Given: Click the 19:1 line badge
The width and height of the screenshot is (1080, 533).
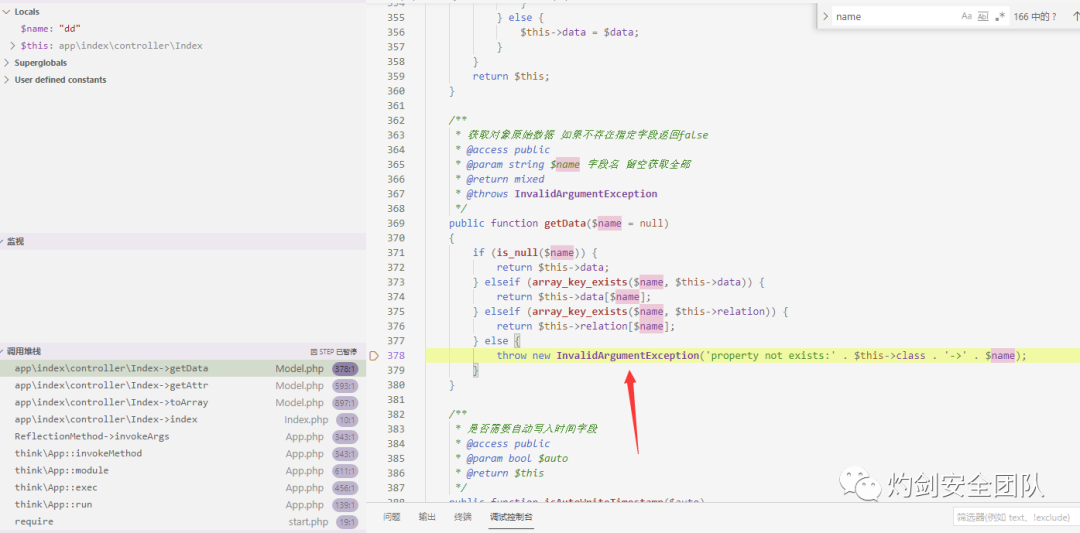Looking at the screenshot, I should click(x=347, y=522).
